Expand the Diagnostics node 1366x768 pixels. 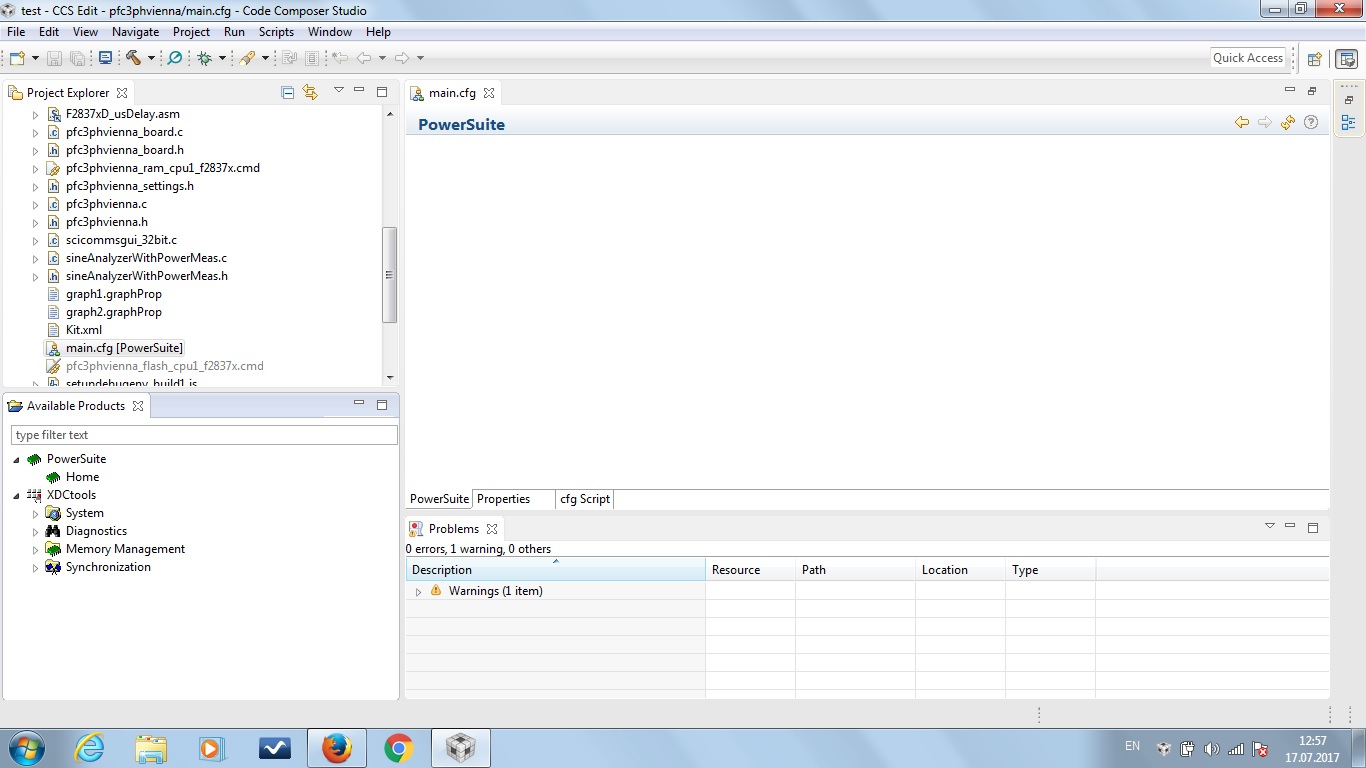[x=36, y=531]
